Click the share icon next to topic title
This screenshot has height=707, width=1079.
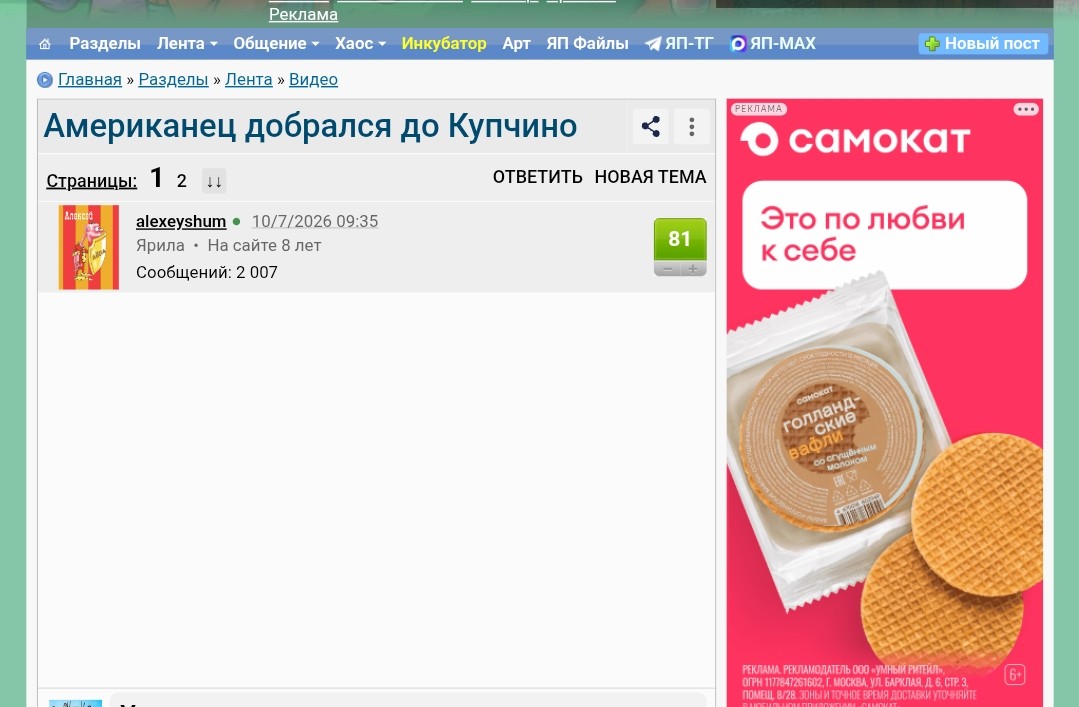coord(650,127)
